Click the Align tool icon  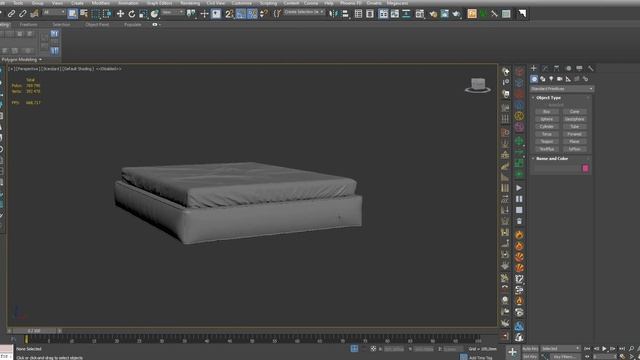345,14
